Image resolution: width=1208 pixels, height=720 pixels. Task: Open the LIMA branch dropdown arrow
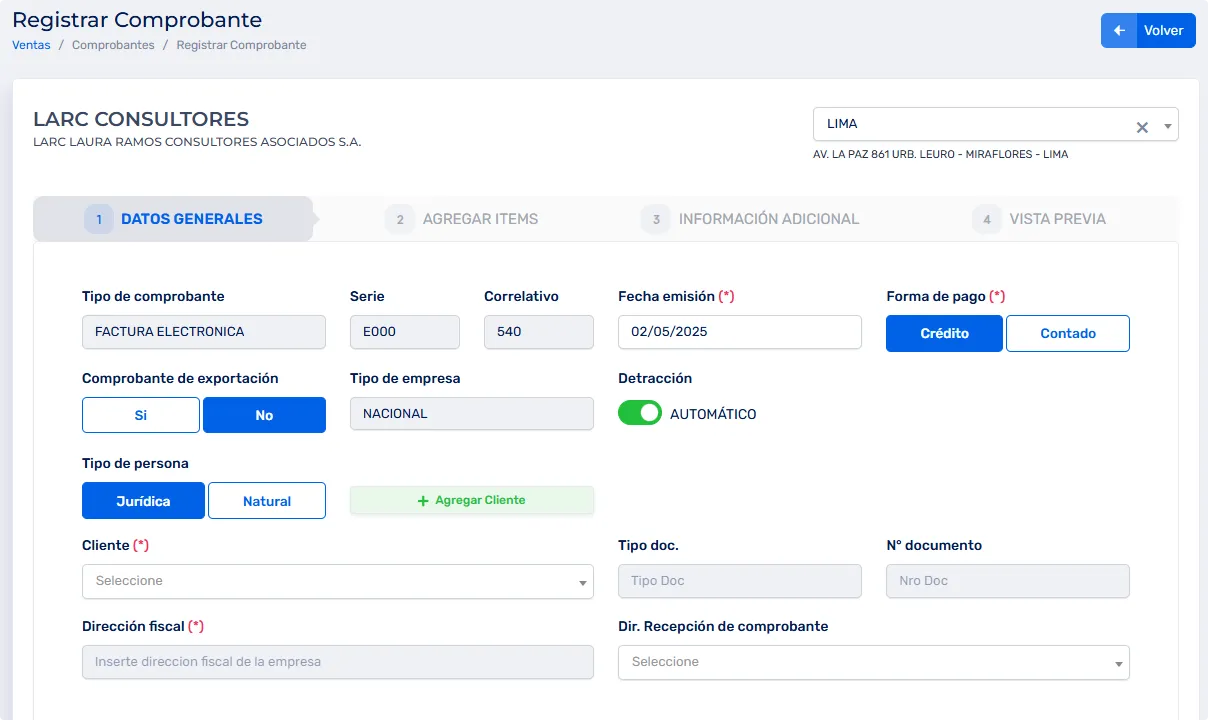click(x=1167, y=127)
